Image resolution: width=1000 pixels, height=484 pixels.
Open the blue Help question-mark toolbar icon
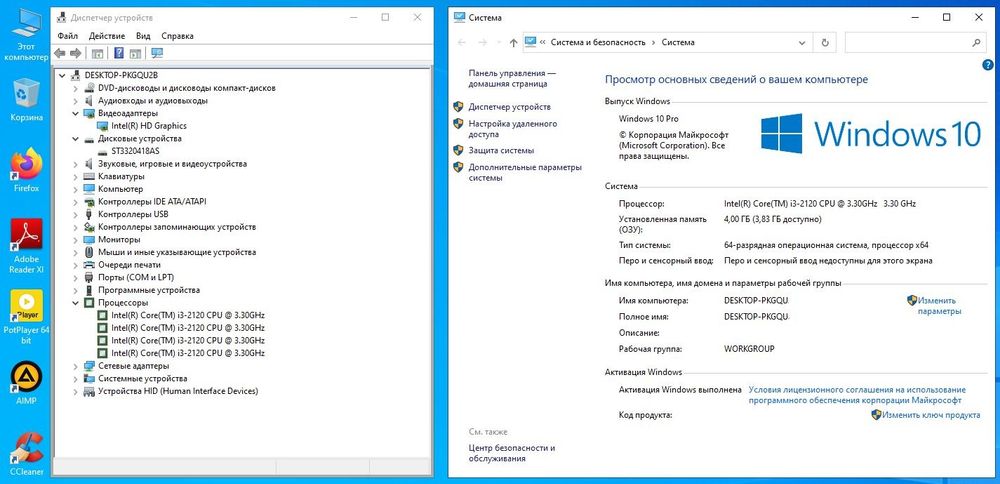point(119,53)
